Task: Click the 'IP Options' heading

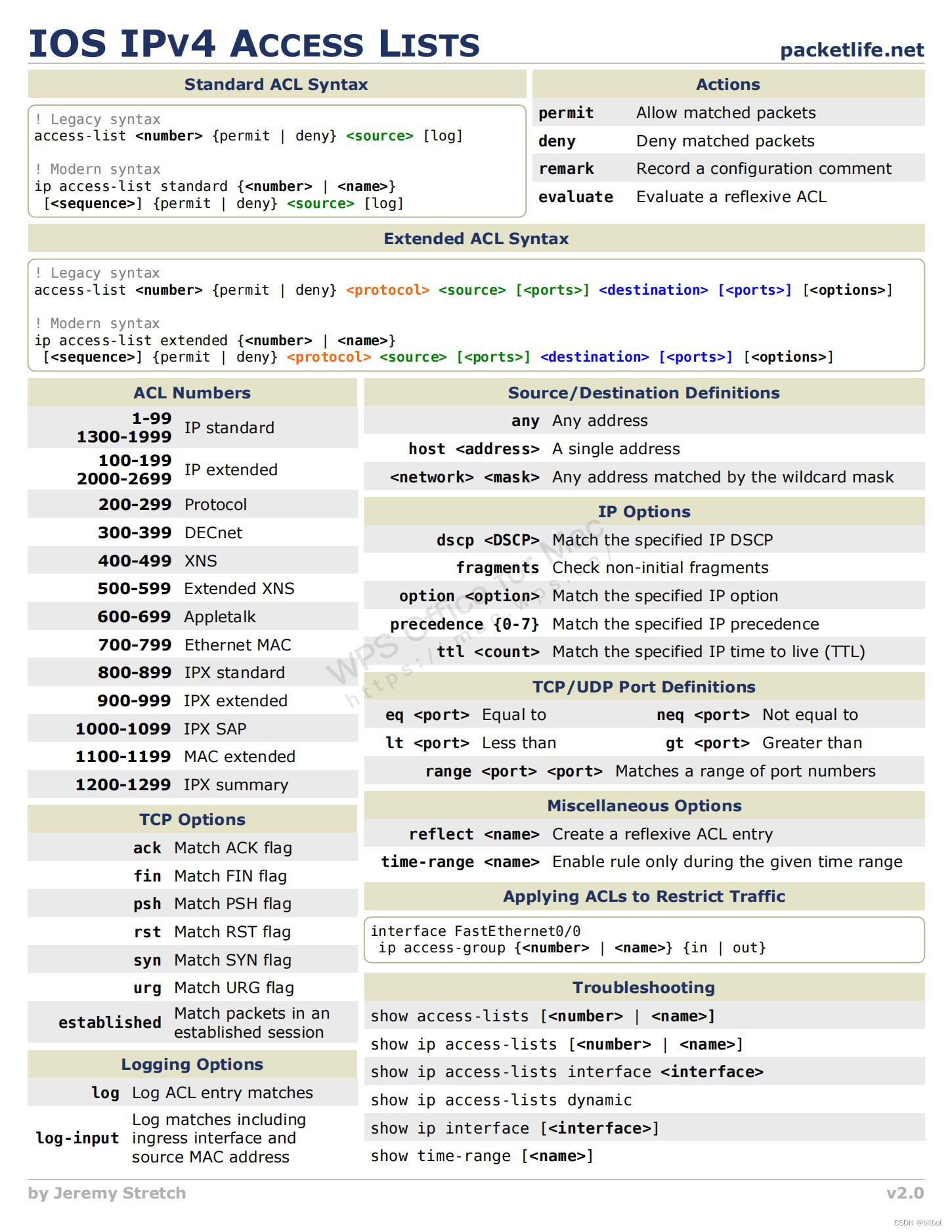Action: tap(644, 511)
